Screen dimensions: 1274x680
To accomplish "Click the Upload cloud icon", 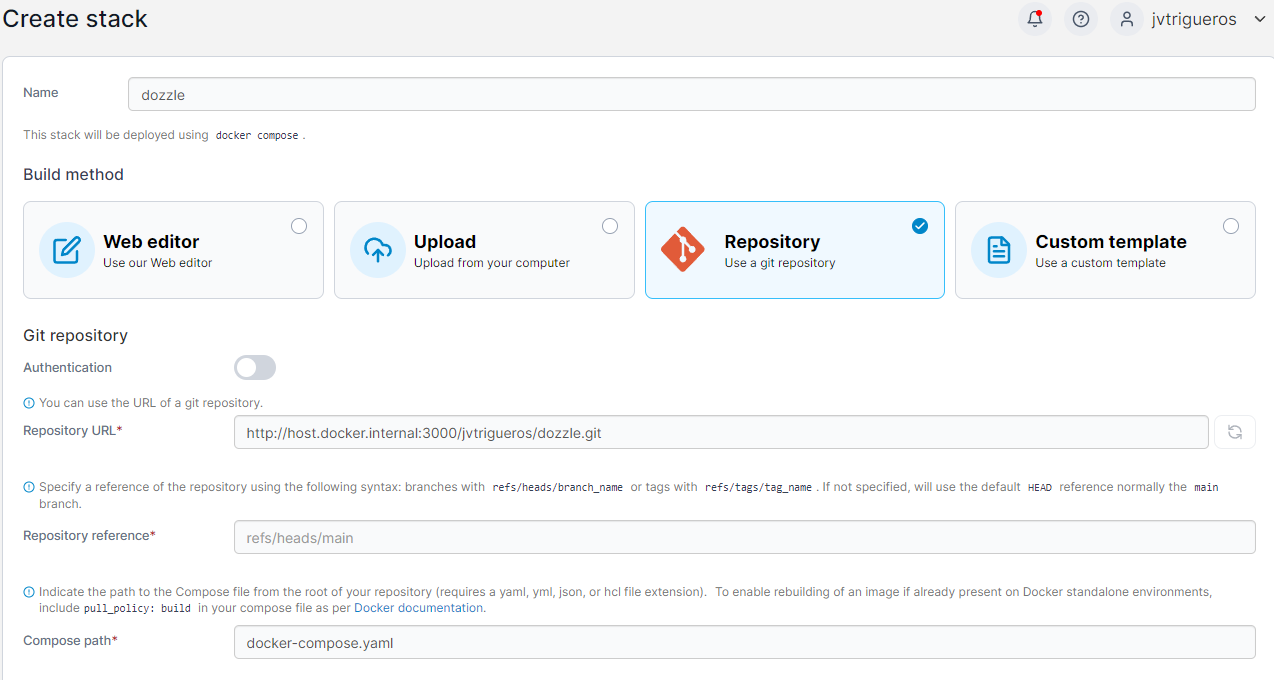I will [x=377, y=250].
